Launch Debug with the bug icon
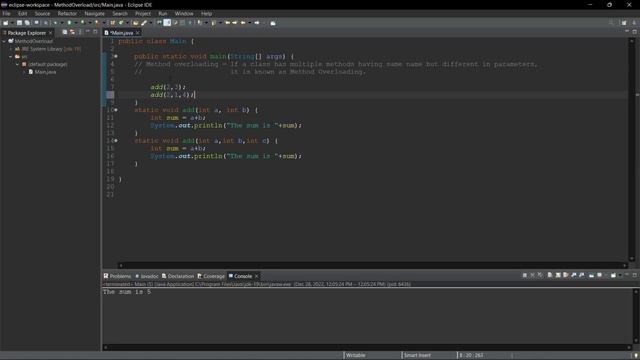The width and height of the screenshot is (640, 360). (56, 23)
